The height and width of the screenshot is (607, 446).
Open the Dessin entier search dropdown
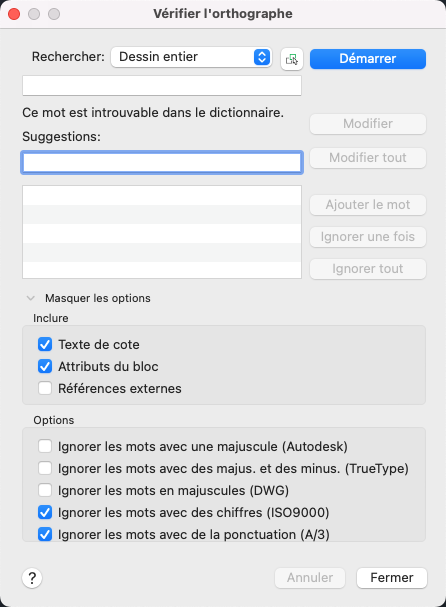pos(191,57)
